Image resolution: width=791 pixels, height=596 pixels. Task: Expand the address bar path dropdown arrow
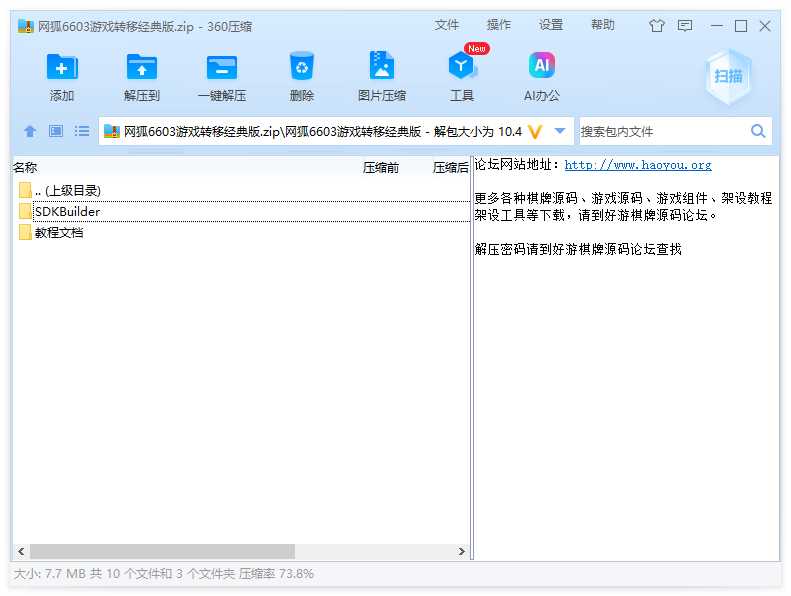pos(559,131)
